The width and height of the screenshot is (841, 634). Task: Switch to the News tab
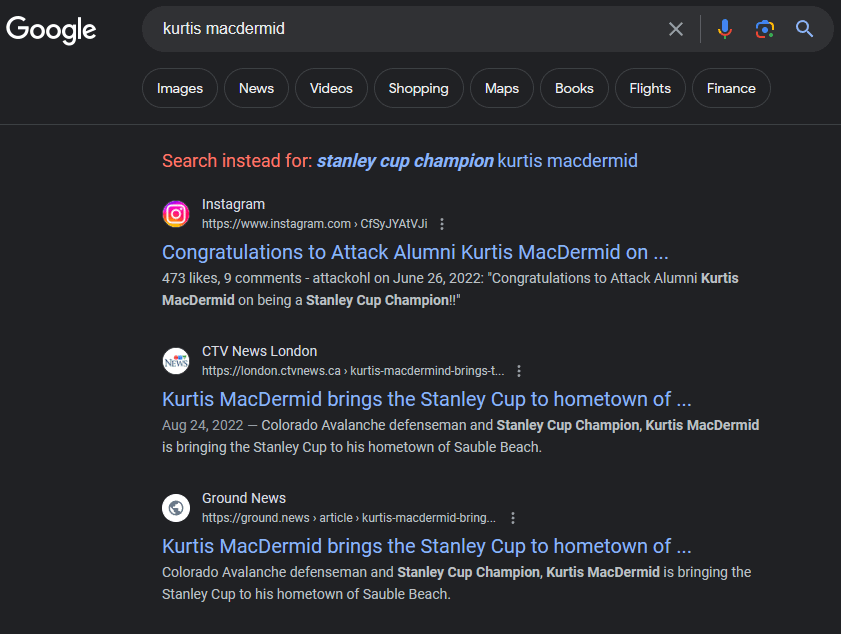pyautogui.click(x=256, y=88)
